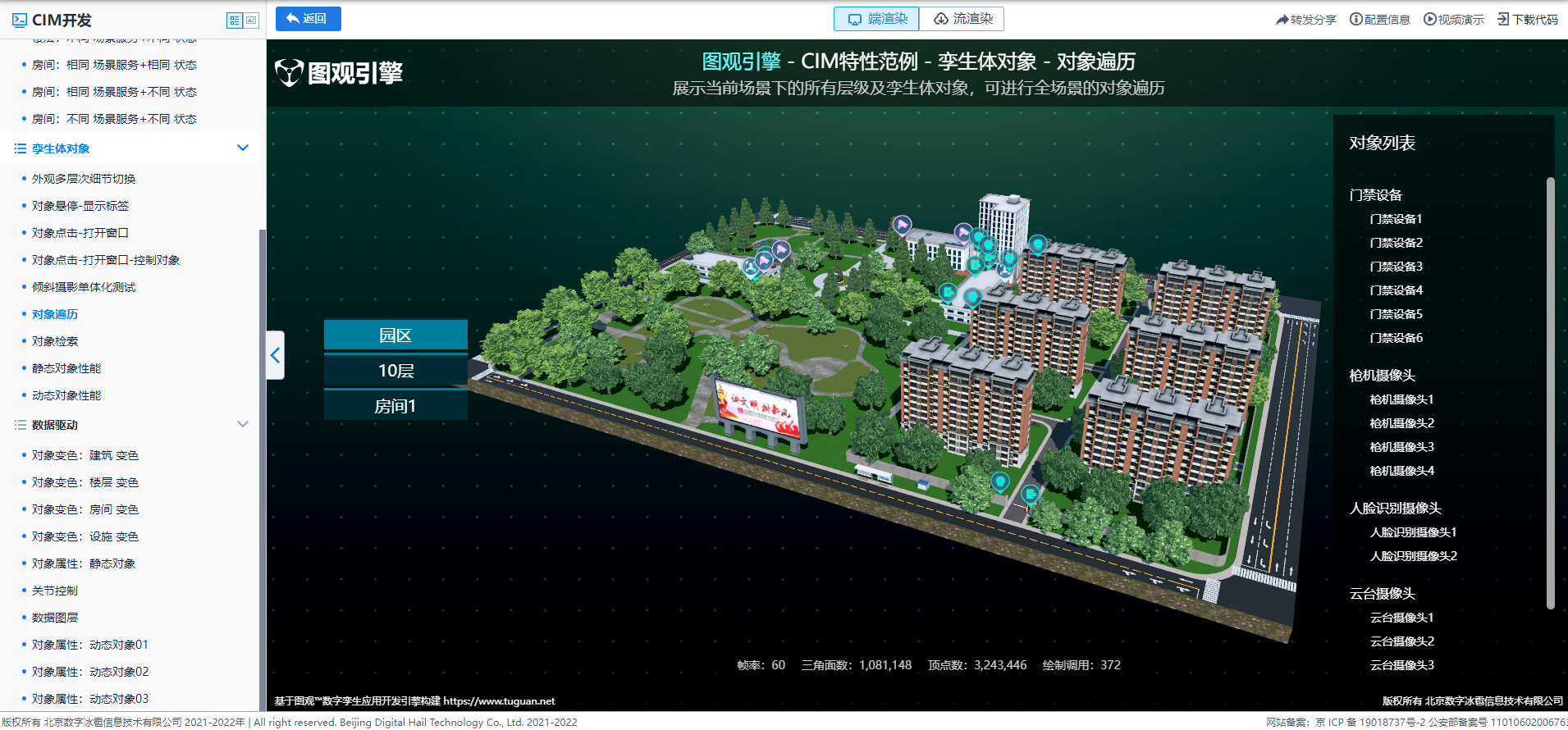
Task: Click the 枪机摄像头 category header
Action: [1383, 376]
